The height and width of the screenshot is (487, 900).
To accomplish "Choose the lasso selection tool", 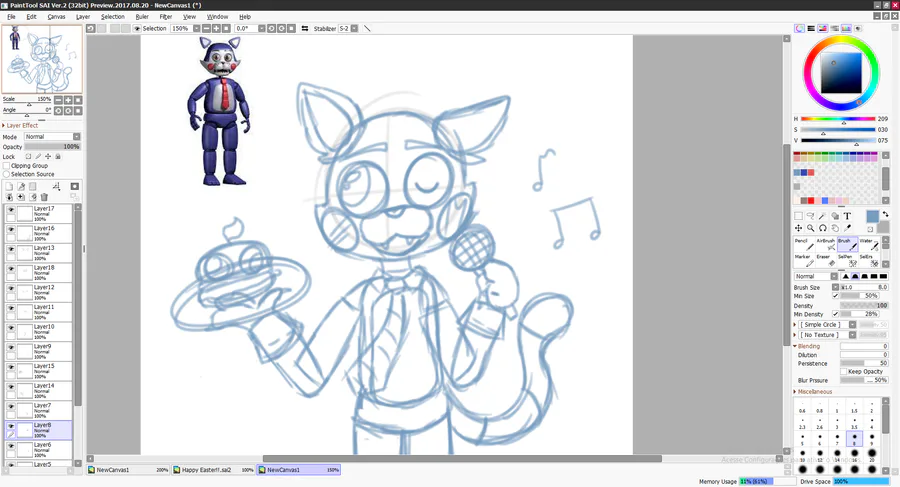I will [810, 216].
